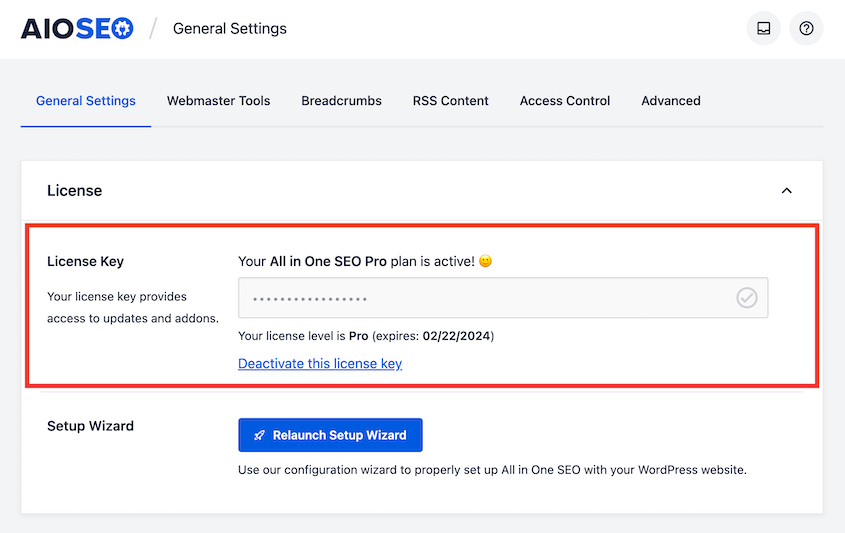Click Deactivate this license key link

click(x=320, y=364)
